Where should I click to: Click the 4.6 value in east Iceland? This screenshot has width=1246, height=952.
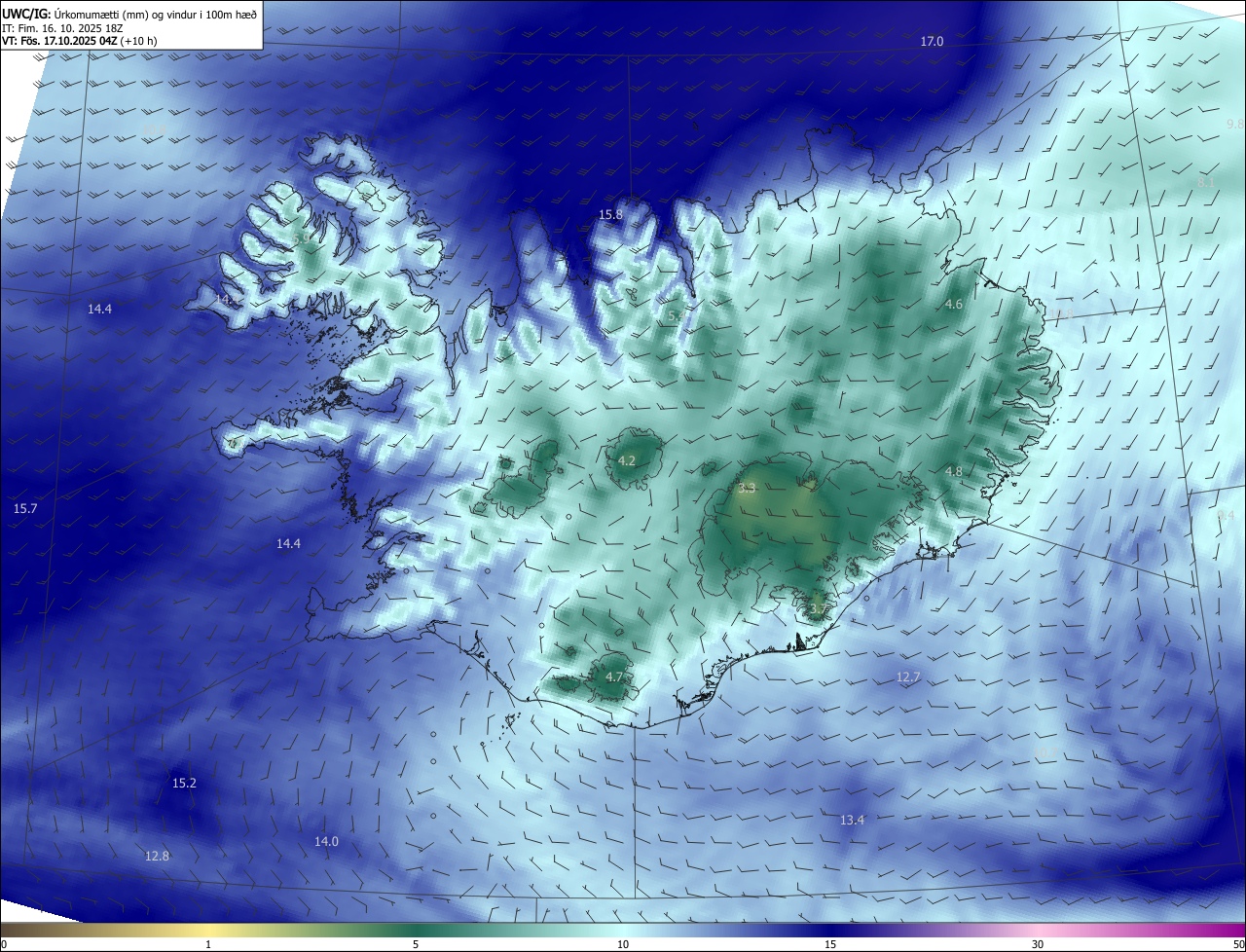pos(954,305)
